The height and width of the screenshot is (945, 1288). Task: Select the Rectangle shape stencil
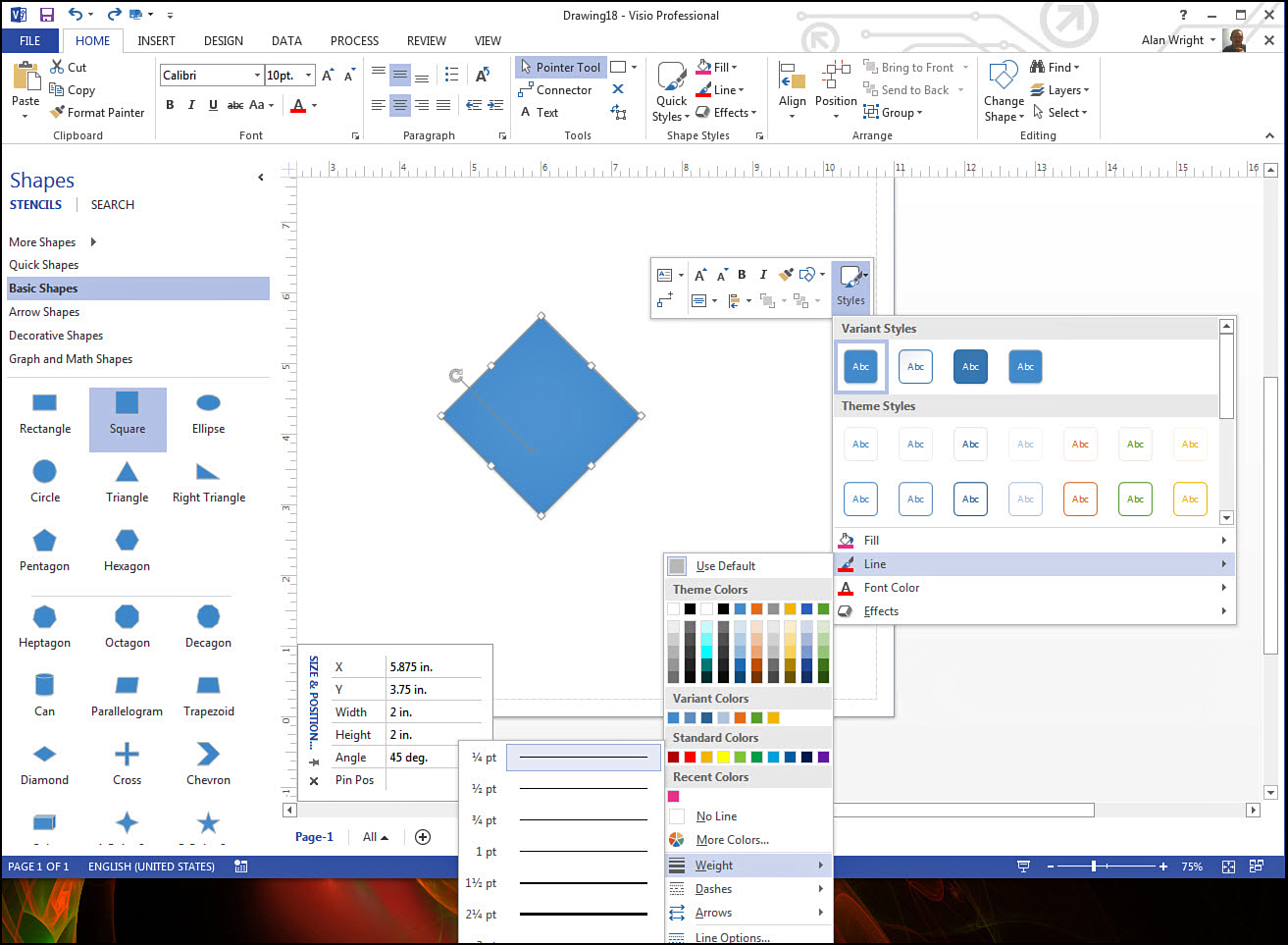coord(45,413)
